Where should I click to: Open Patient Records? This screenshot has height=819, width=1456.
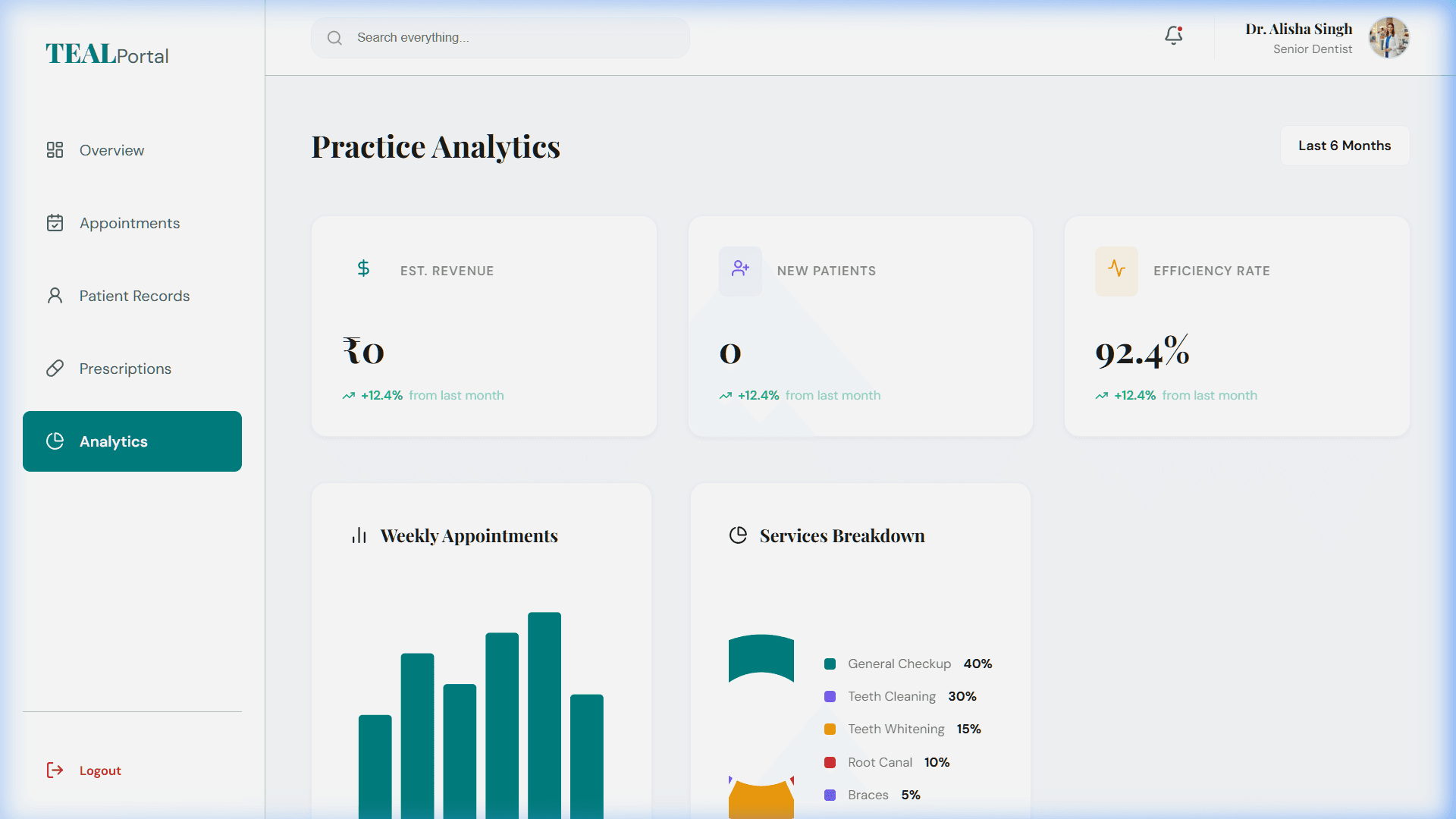click(x=132, y=296)
